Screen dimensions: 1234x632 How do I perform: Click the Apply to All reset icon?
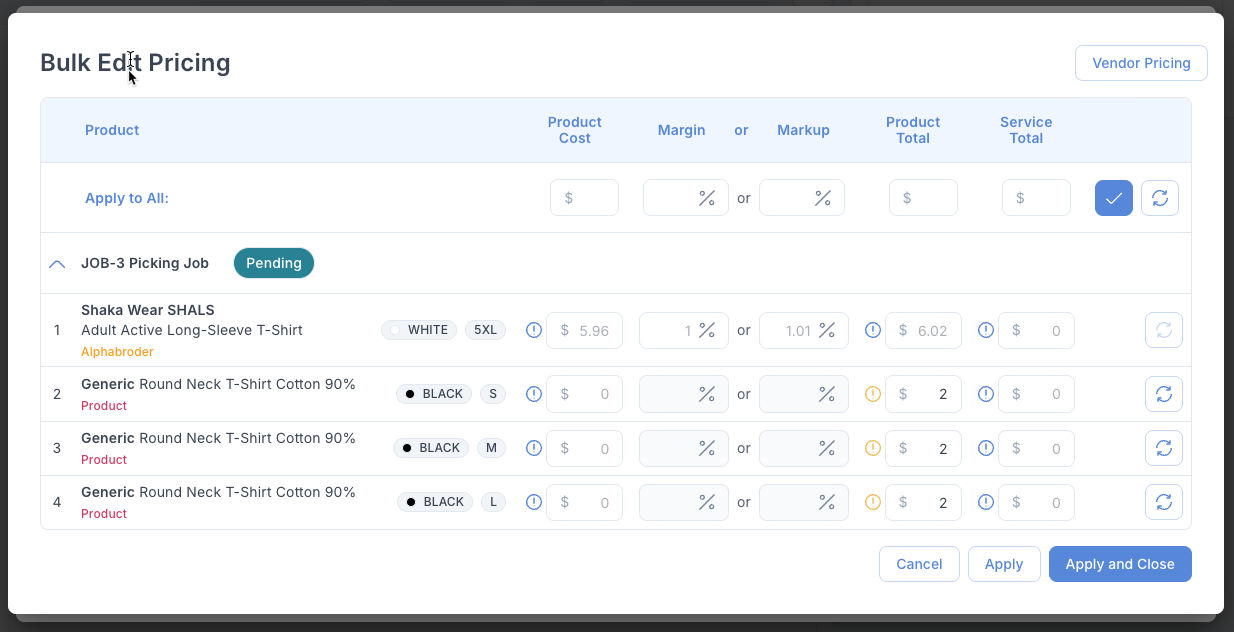click(x=1160, y=198)
